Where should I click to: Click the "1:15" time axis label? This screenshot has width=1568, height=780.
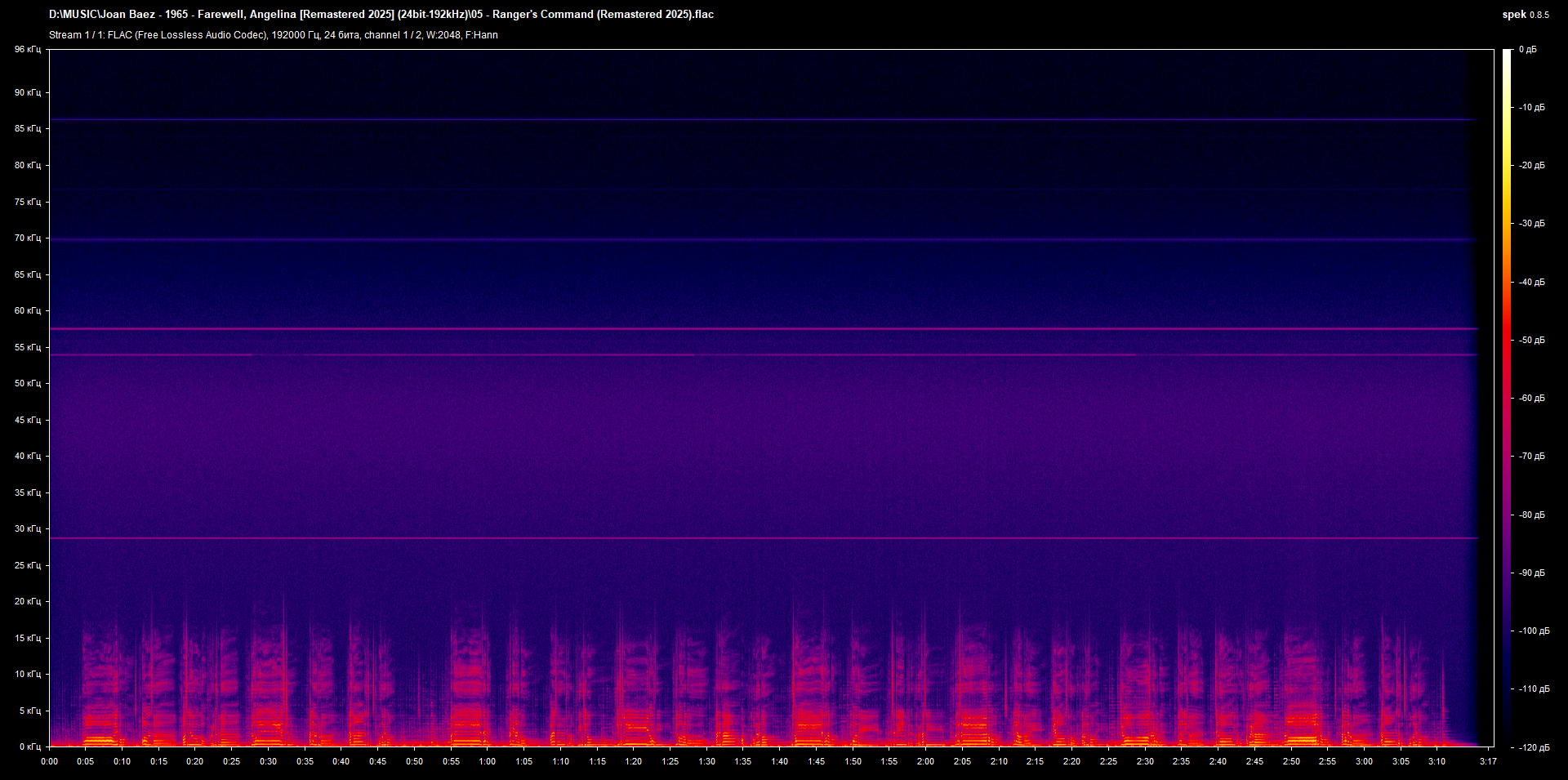coord(597,762)
